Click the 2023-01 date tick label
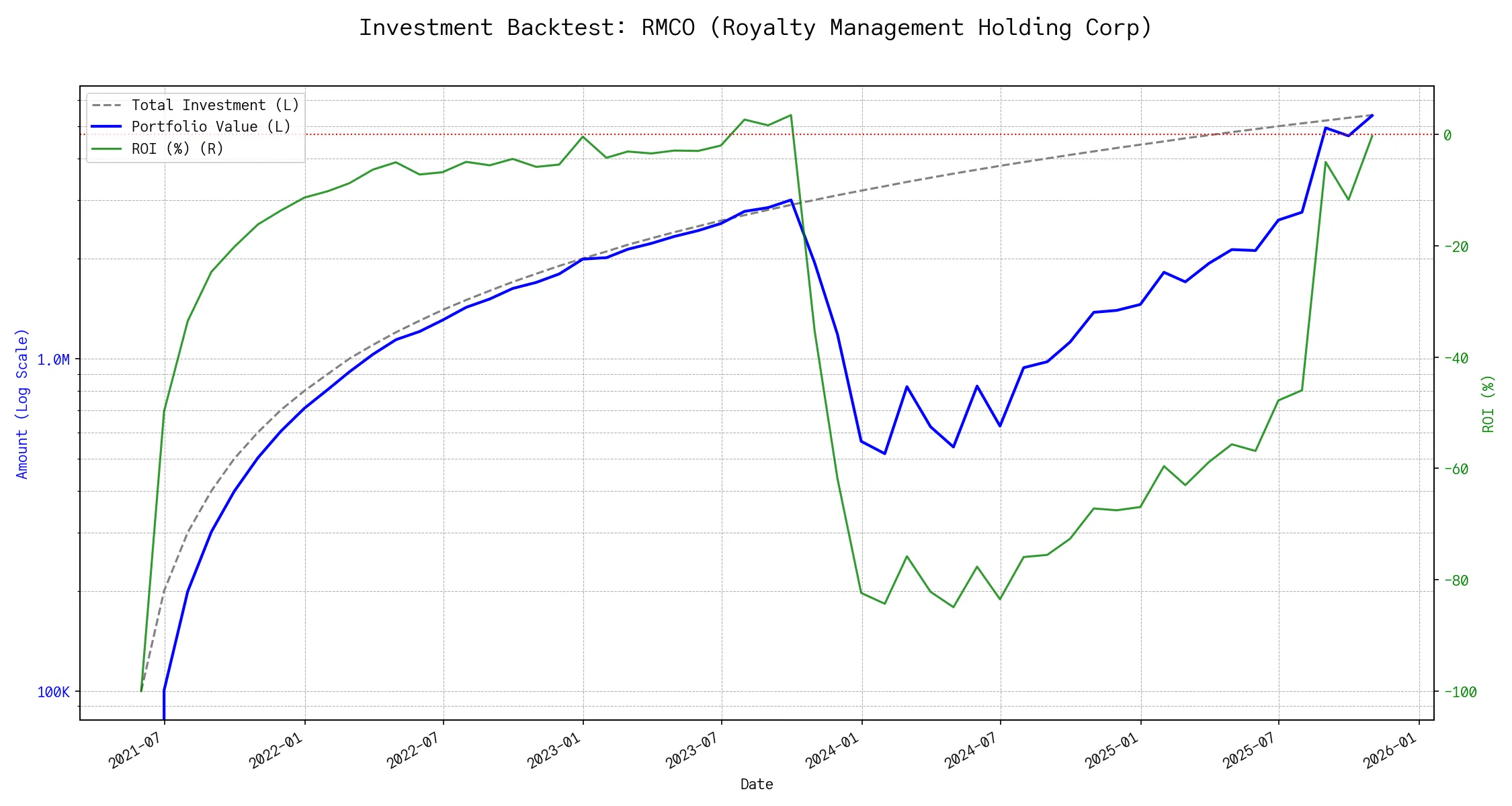Image resolution: width=1512 pixels, height=806 pixels. tap(553, 750)
